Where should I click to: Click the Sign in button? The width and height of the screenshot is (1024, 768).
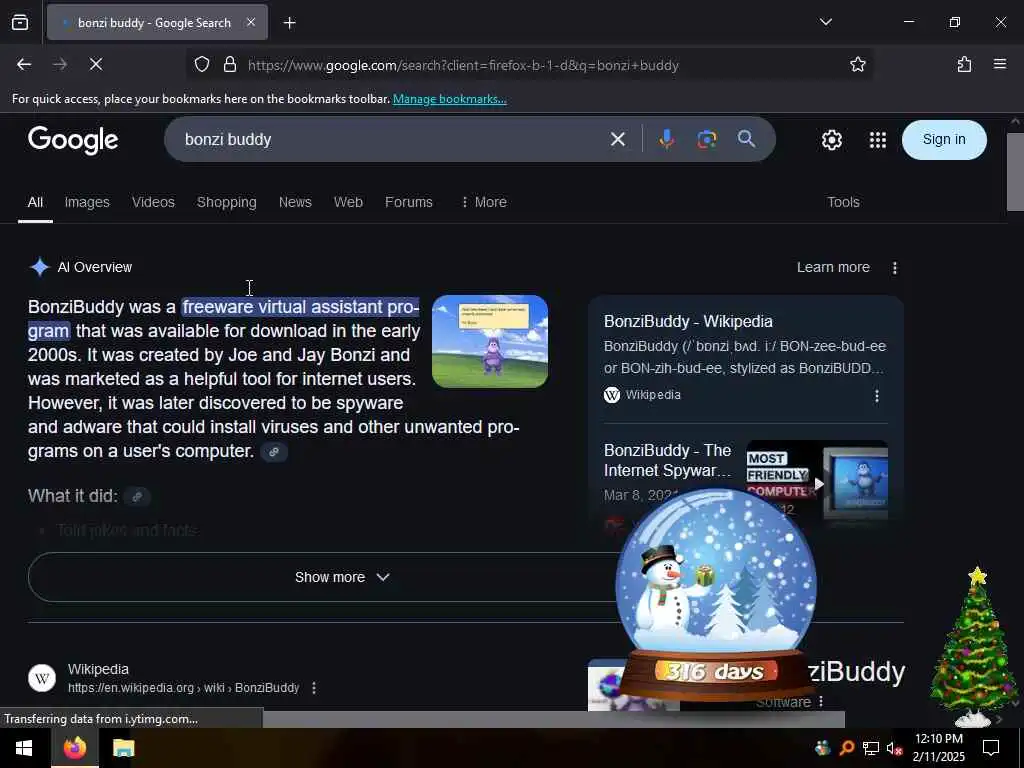point(944,140)
